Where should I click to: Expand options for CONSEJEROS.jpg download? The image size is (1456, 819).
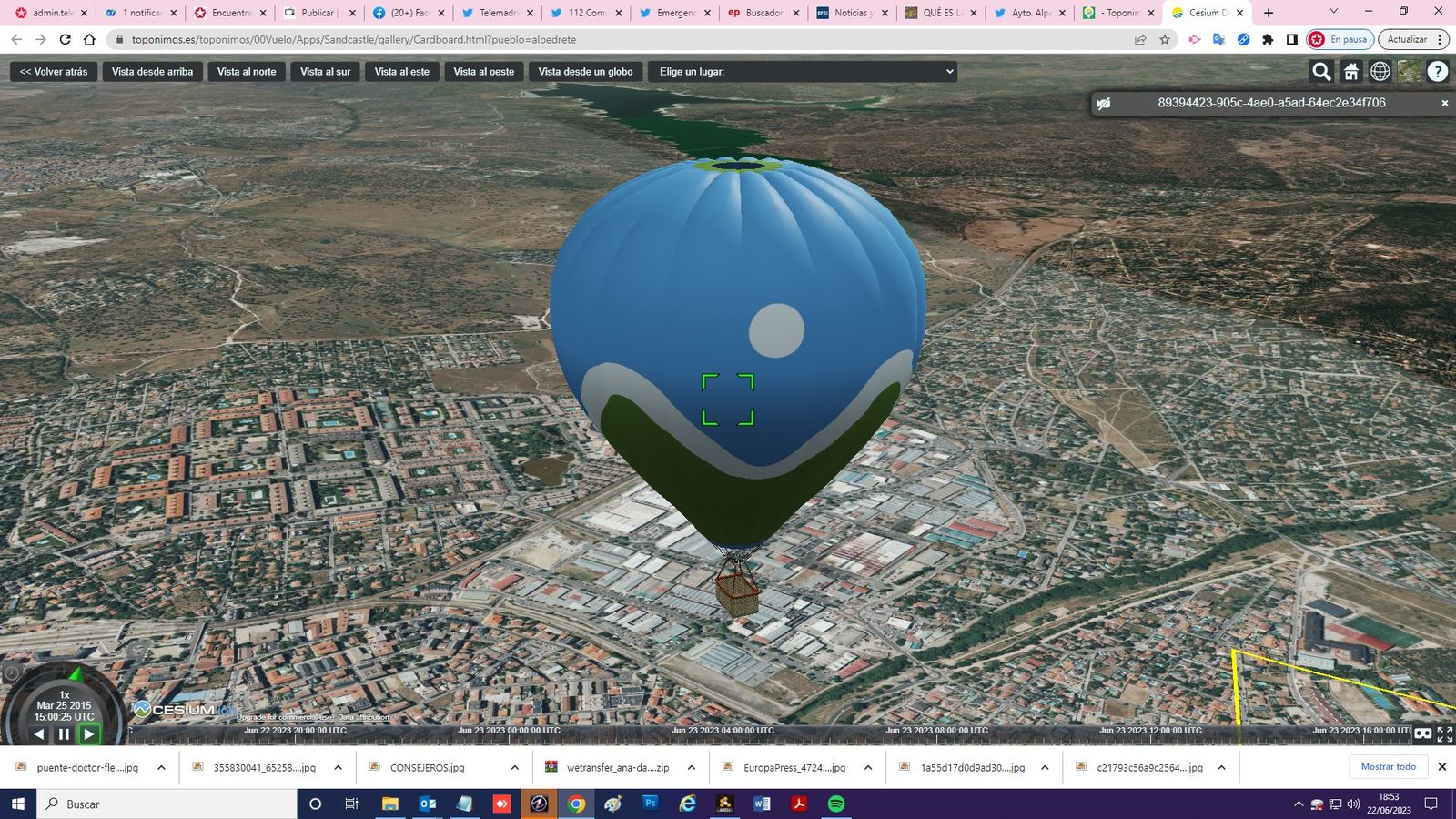click(514, 767)
